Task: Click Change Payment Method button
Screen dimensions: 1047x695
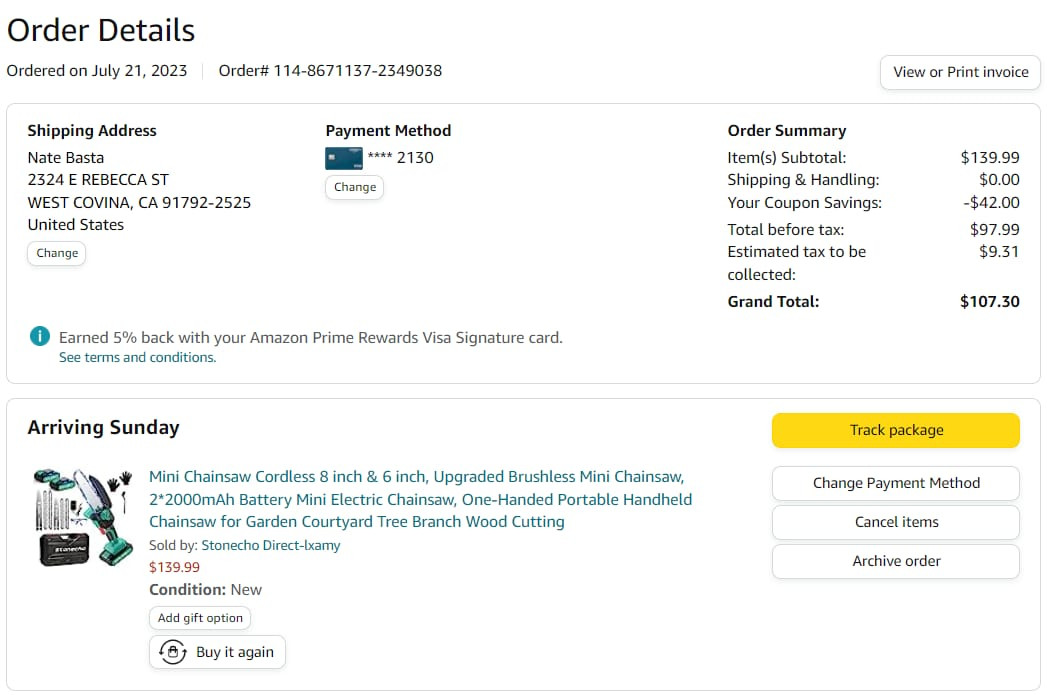Action: click(896, 483)
